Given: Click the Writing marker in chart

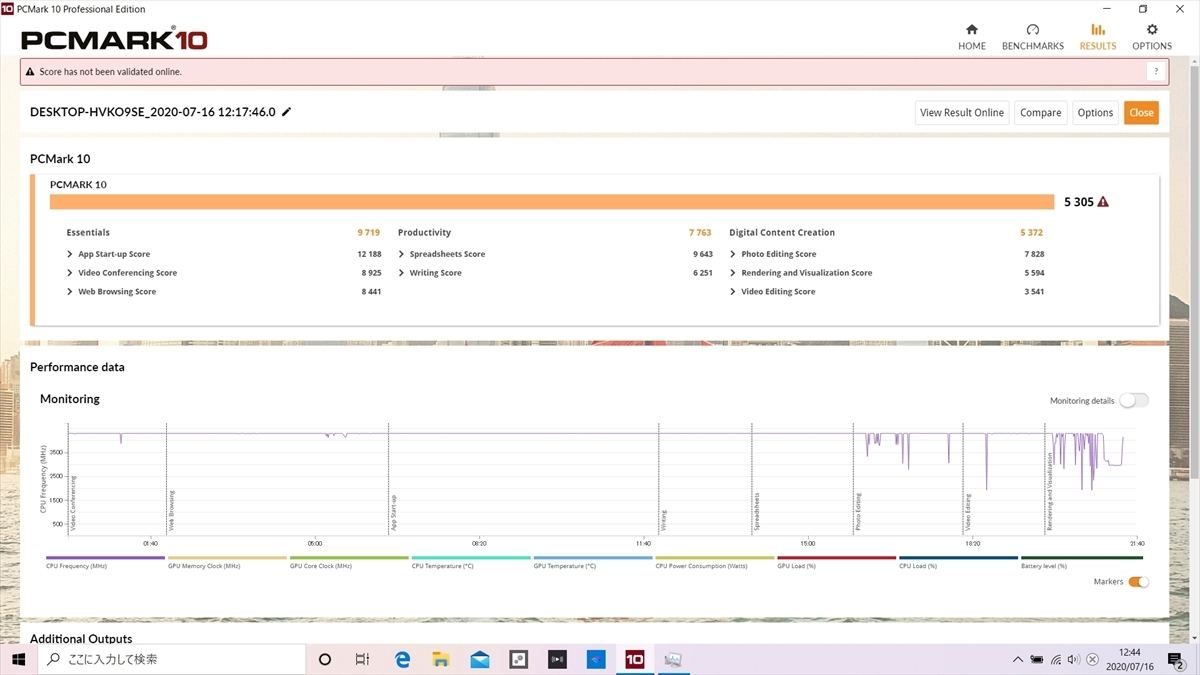Looking at the screenshot, I should point(663,520).
